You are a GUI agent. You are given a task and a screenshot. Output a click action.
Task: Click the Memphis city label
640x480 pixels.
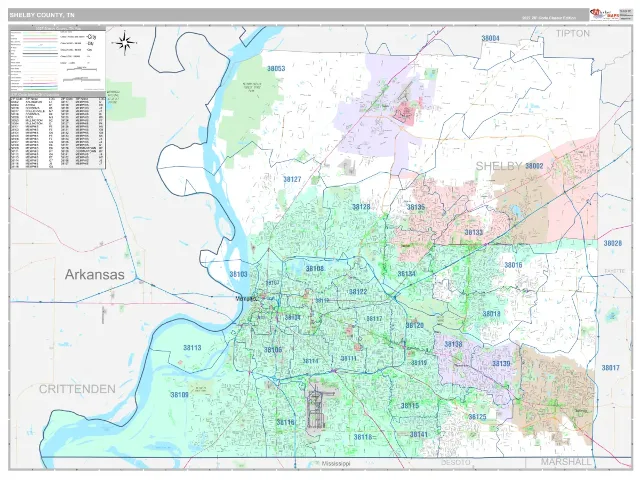coord(246,299)
